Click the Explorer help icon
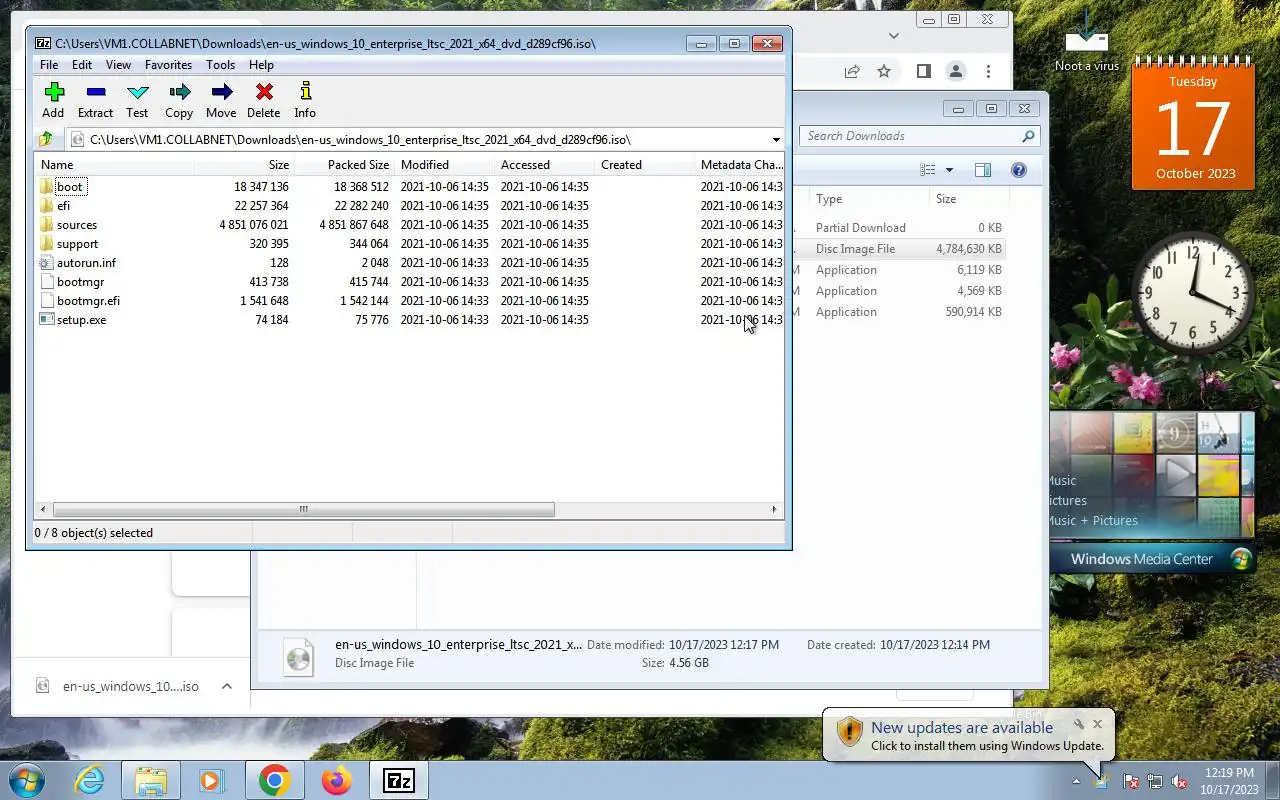 (x=1019, y=170)
